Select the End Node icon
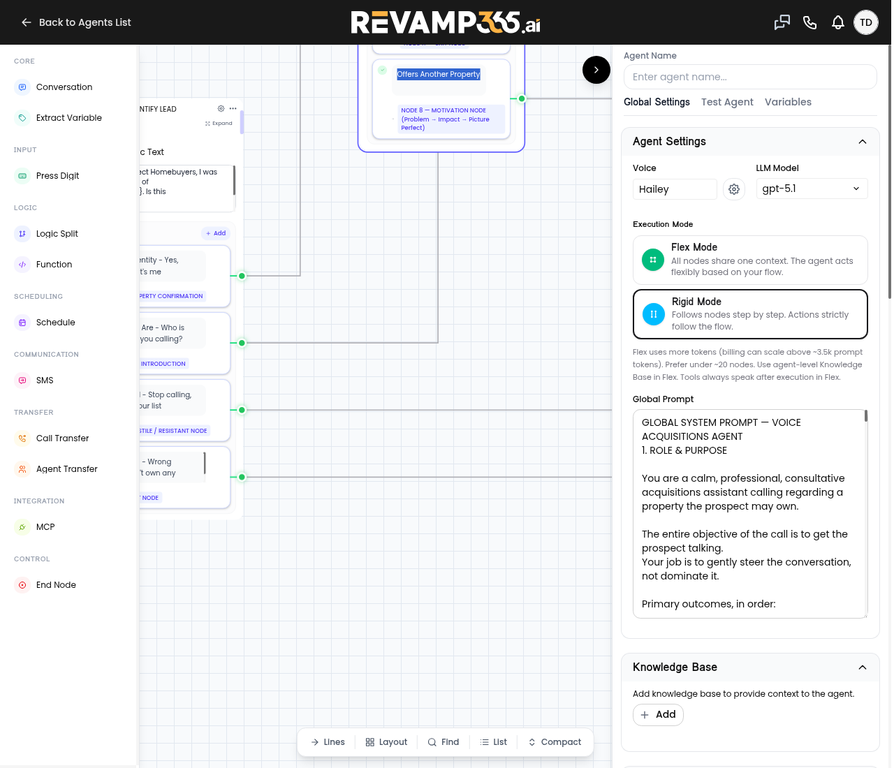This screenshot has height=768, width=894. [22, 585]
